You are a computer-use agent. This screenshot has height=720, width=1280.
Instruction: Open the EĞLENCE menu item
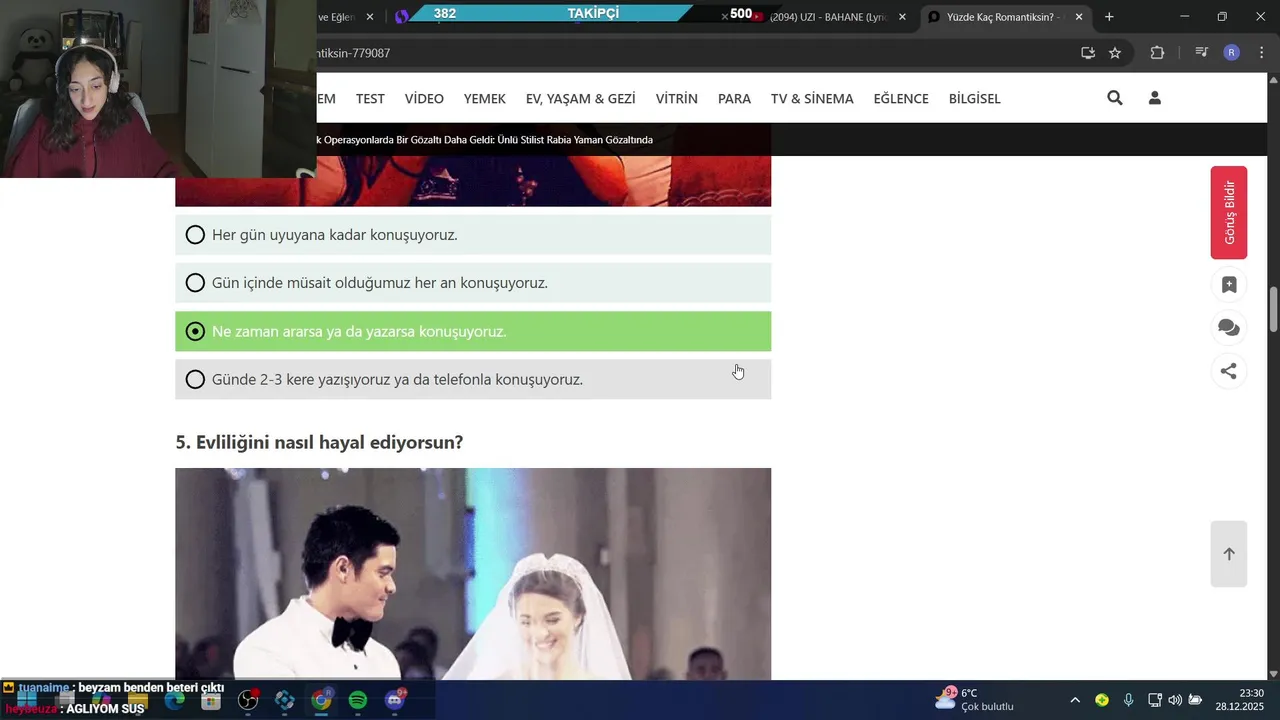click(901, 98)
